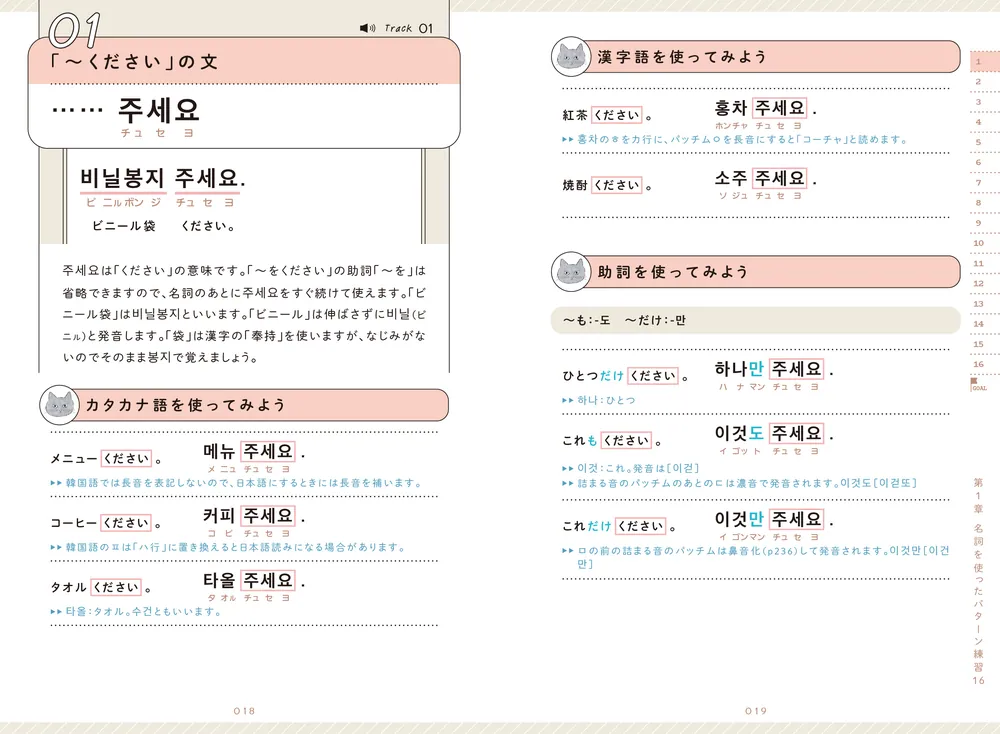Select side index tab 14
Image resolution: width=1000 pixels, height=734 pixels.
978,324
